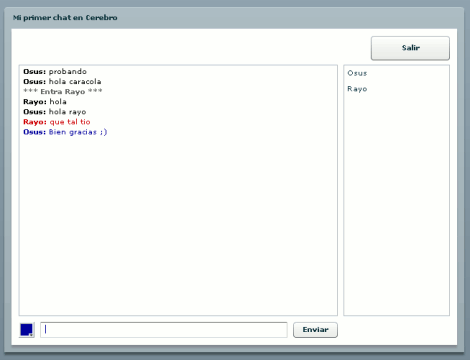Click the red text 'que tal tio'
This screenshot has width=470, height=360.
pos(70,122)
